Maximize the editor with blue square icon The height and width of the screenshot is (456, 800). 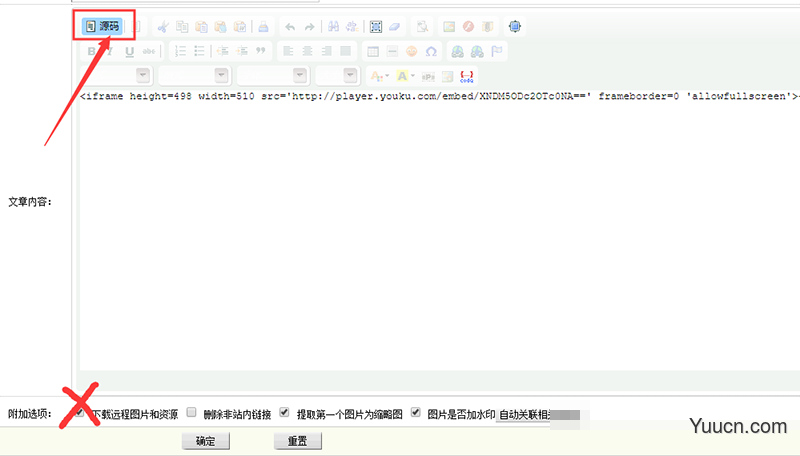(515, 27)
